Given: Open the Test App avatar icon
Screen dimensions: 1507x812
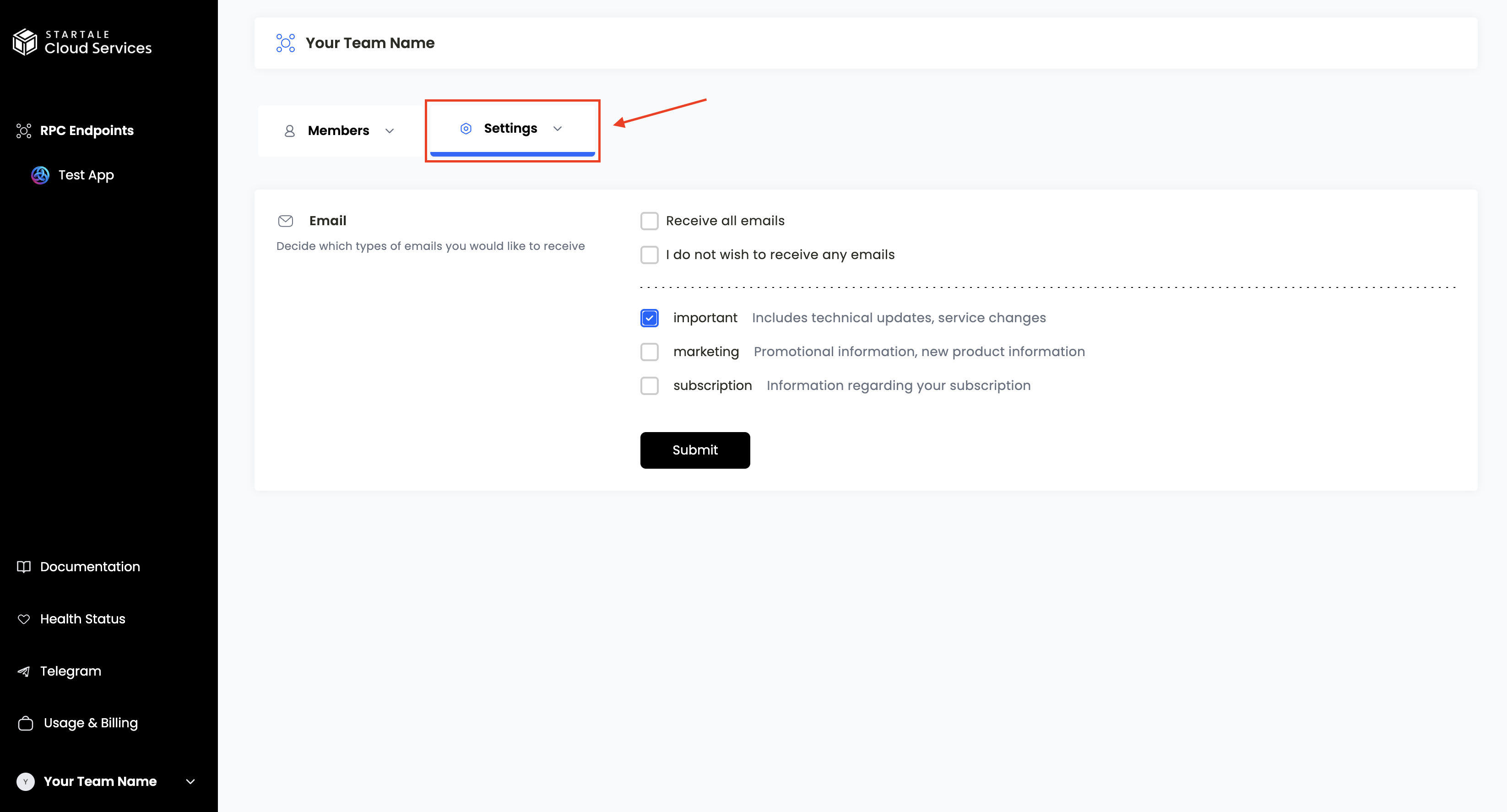Looking at the screenshot, I should pos(40,175).
